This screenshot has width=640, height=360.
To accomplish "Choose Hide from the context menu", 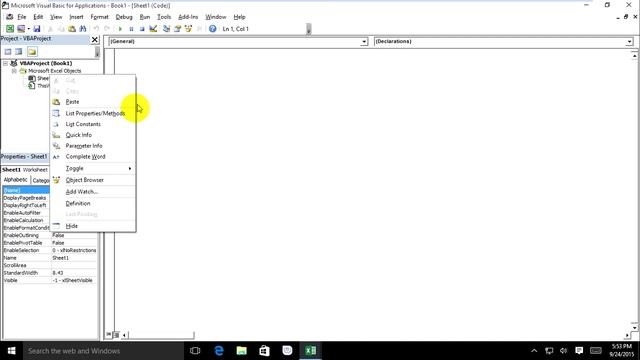I will [x=93, y=226].
